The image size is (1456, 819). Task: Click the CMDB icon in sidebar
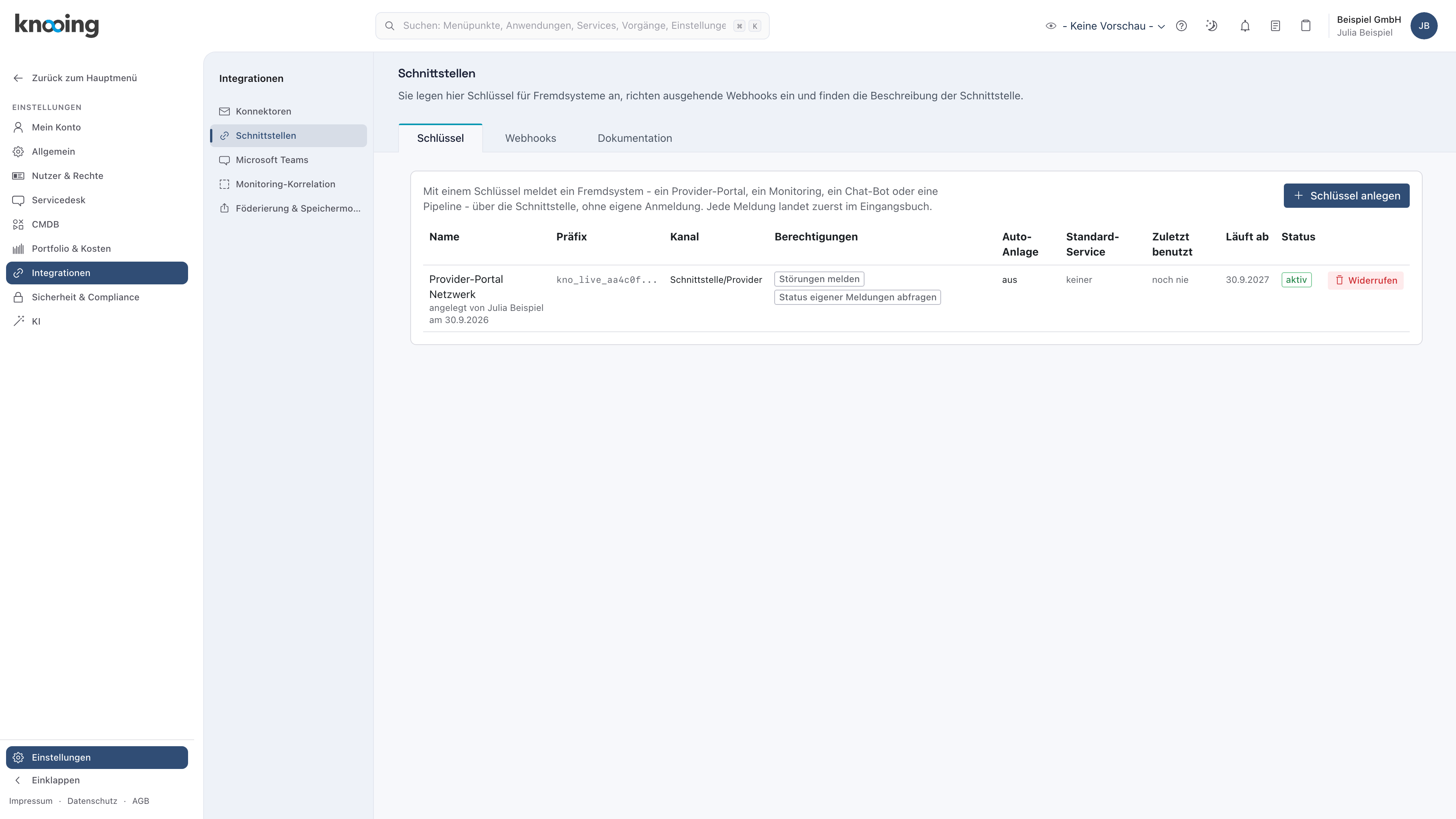18,224
